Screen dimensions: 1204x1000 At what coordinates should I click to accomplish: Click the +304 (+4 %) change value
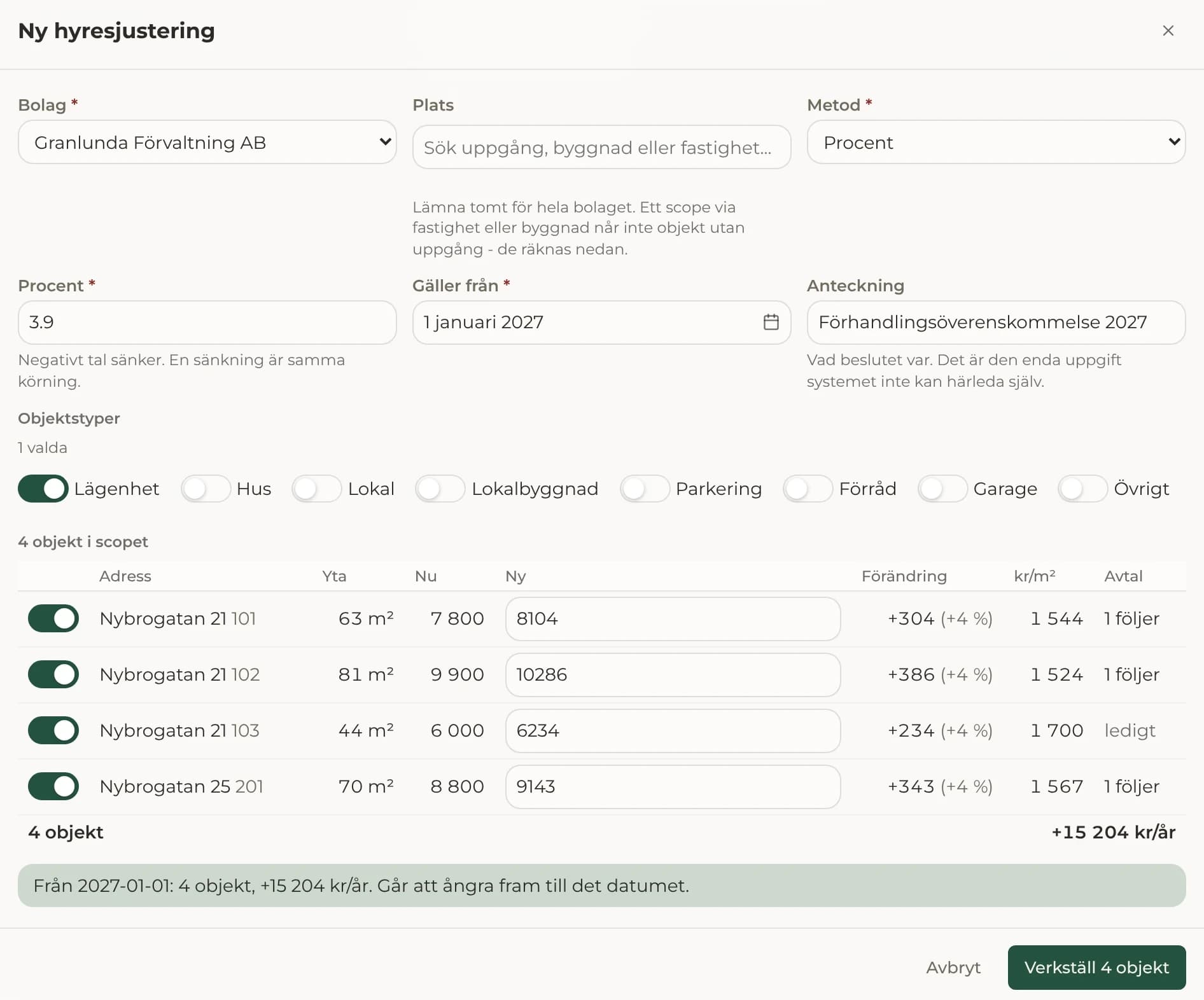pyautogui.click(x=940, y=618)
